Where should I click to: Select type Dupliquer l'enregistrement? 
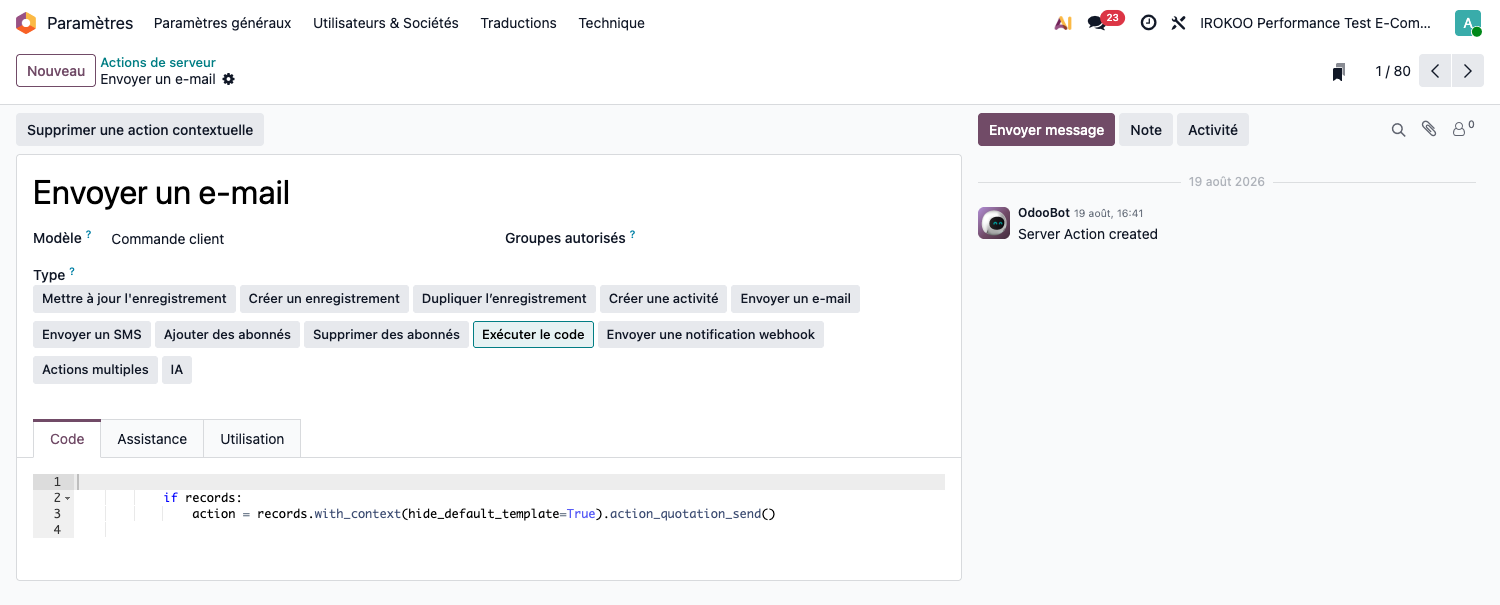[x=504, y=299]
